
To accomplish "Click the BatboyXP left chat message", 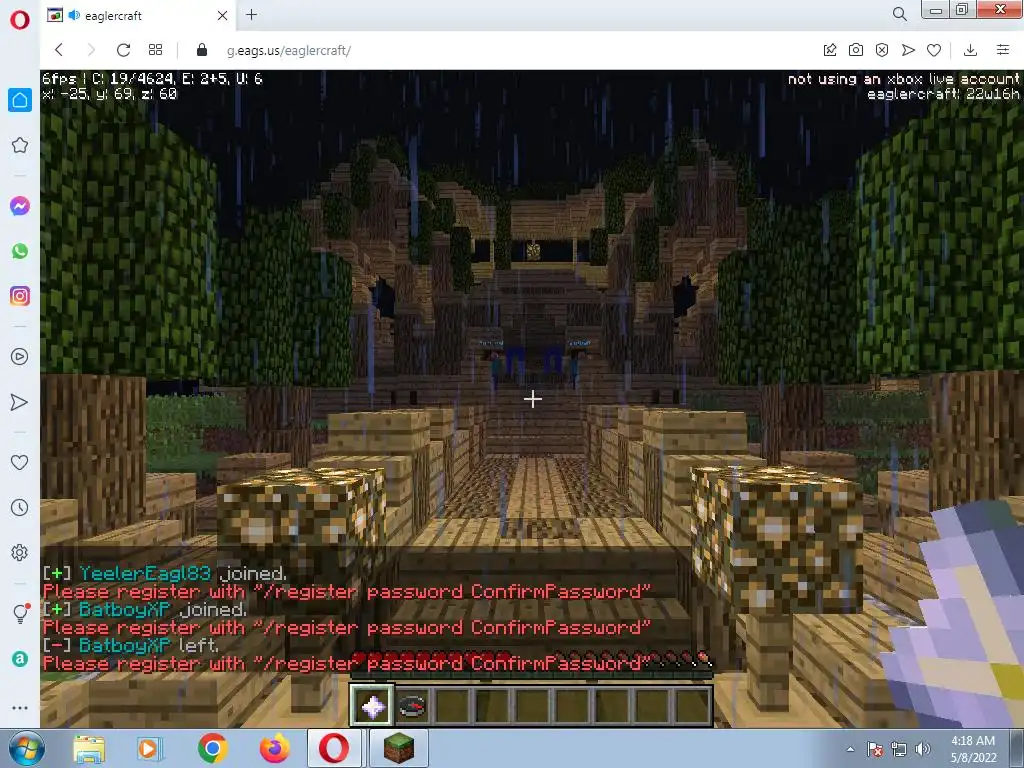I will pos(131,645).
